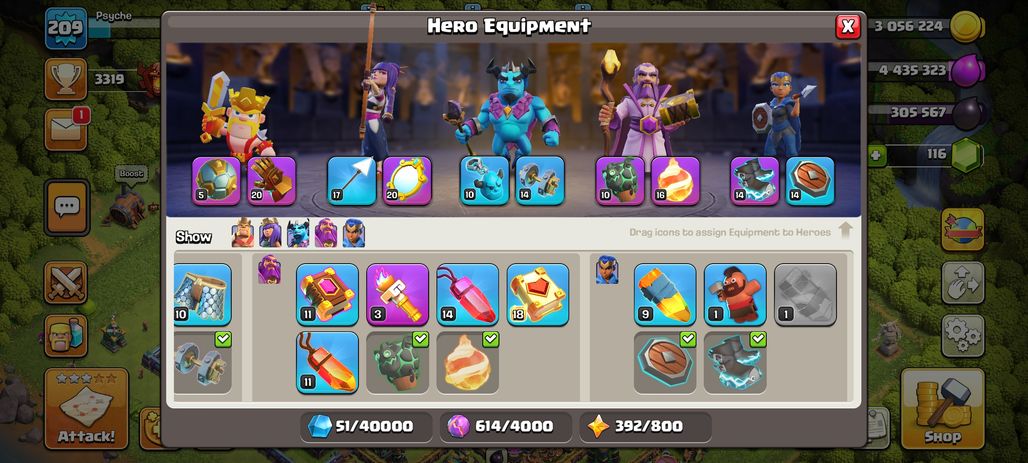Toggle Royal Champion filter in Show row
The image size is (1028, 463).
(x=353, y=233)
